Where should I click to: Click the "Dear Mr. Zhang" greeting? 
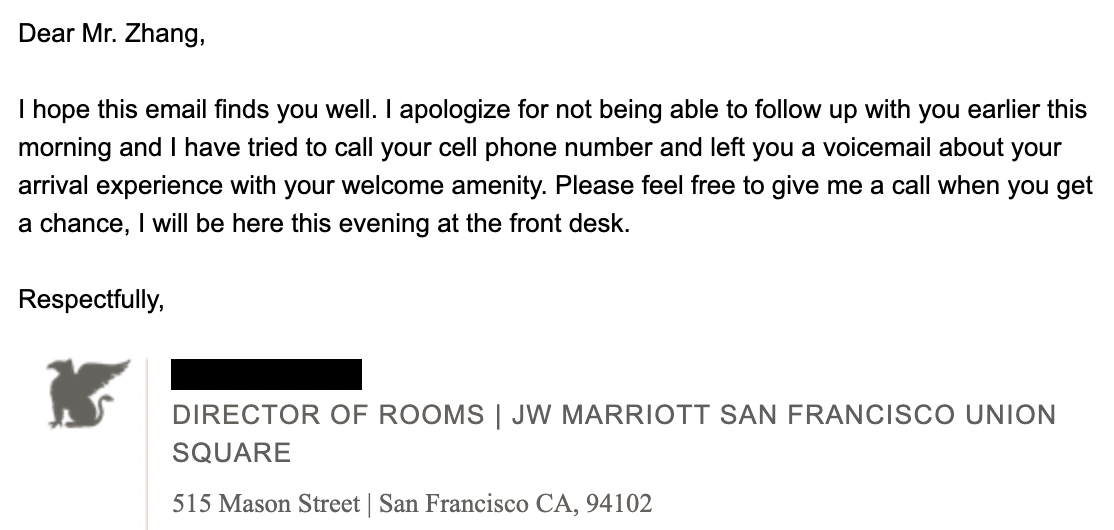coord(111,34)
